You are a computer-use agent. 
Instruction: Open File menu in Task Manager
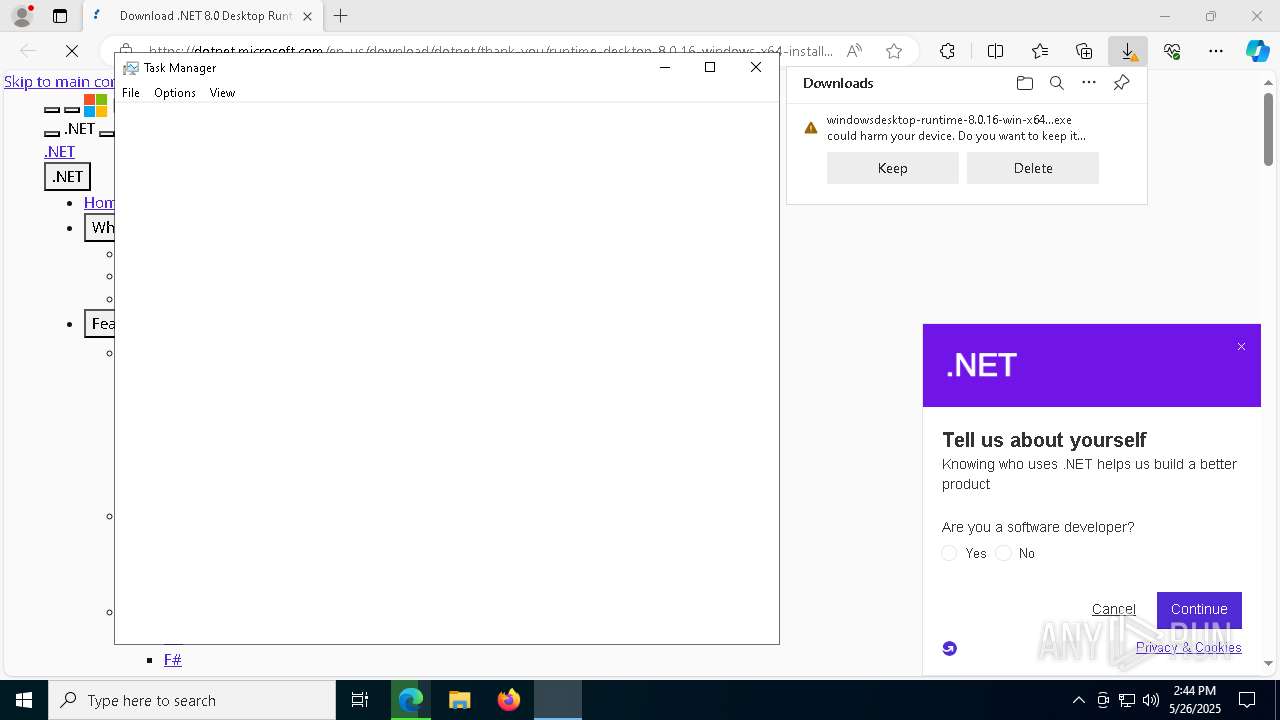131,93
